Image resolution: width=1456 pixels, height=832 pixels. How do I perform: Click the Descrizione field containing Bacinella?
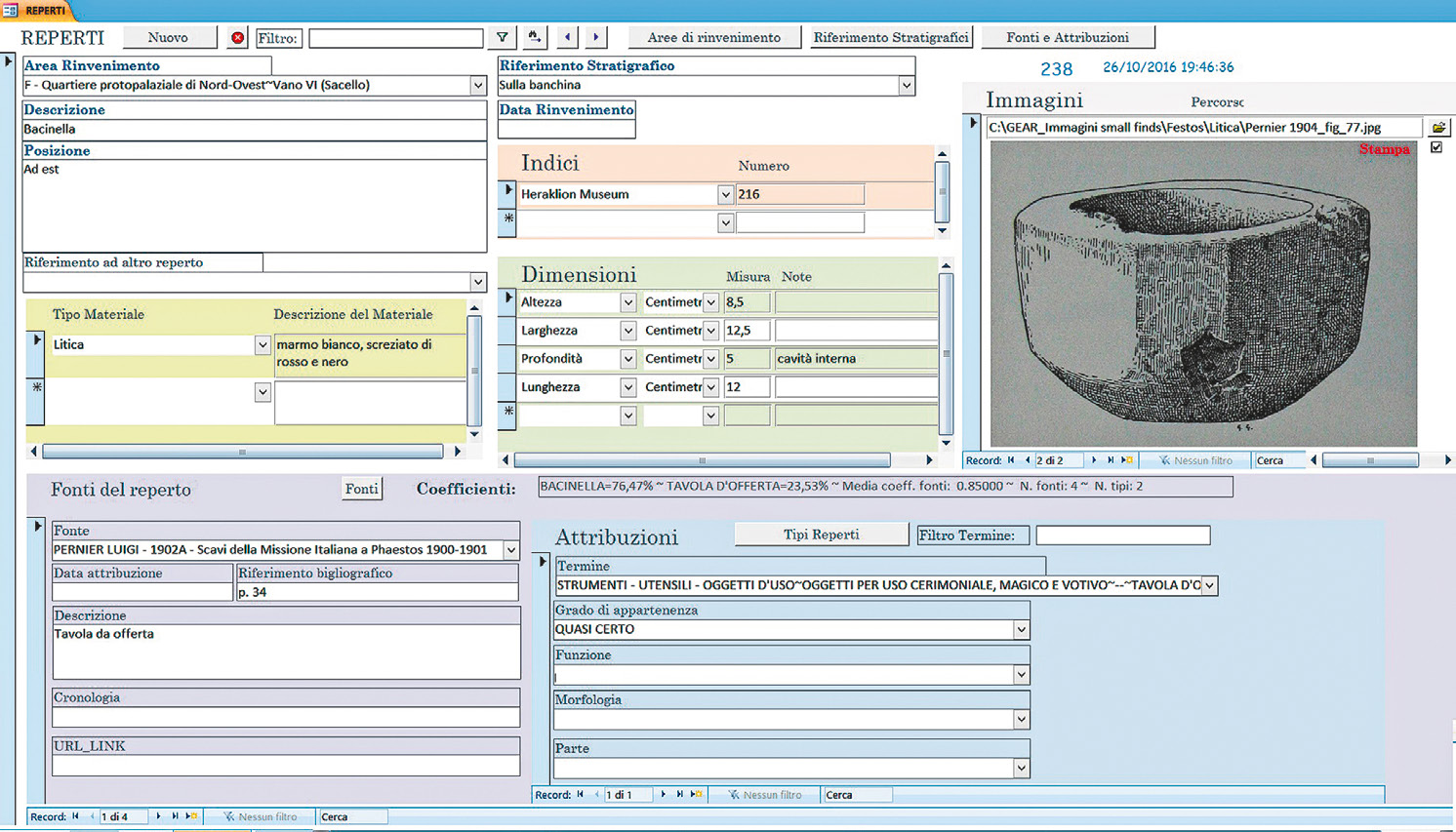click(255, 130)
